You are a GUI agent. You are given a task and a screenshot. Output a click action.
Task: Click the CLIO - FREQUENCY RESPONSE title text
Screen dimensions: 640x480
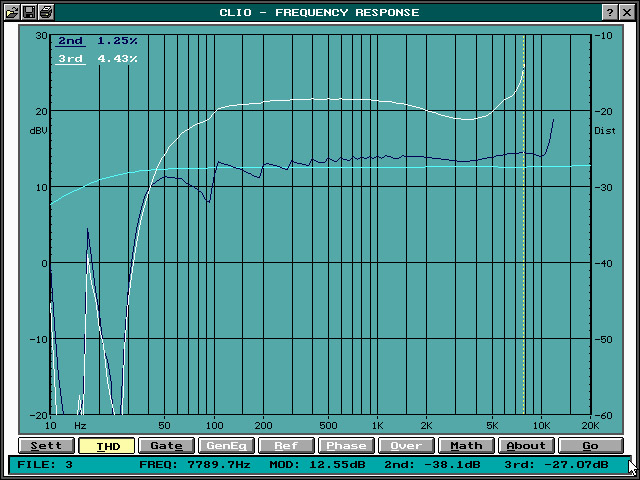point(319,13)
